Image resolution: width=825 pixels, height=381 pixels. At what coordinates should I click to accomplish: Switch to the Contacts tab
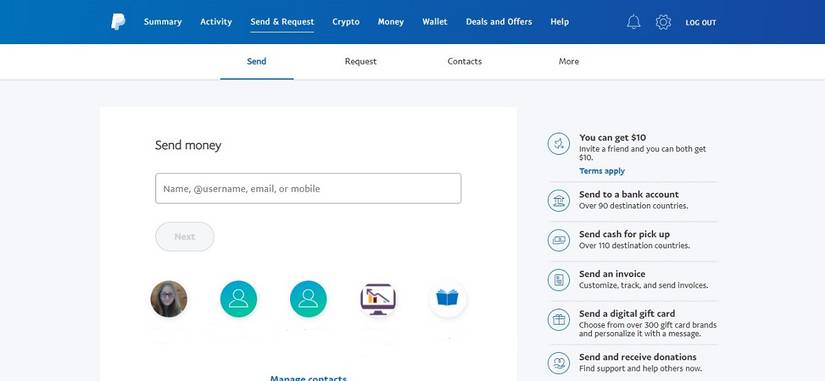pyautogui.click(x=465, y=62)
